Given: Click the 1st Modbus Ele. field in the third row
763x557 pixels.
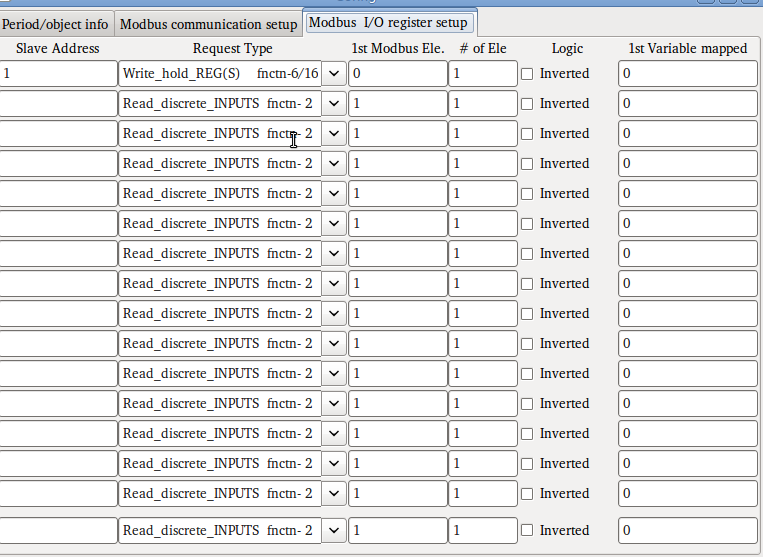Looking at the screenshot, I should click(x=398, y=133).
